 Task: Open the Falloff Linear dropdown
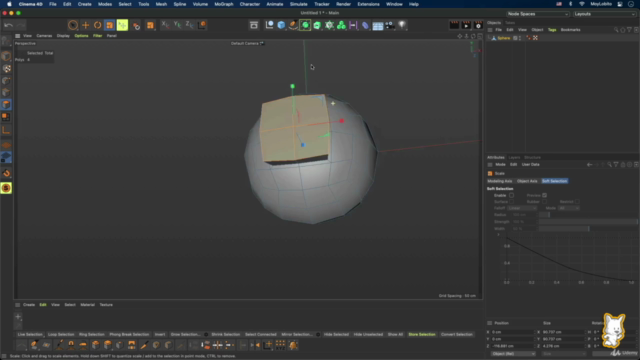(x=522, y=208)
